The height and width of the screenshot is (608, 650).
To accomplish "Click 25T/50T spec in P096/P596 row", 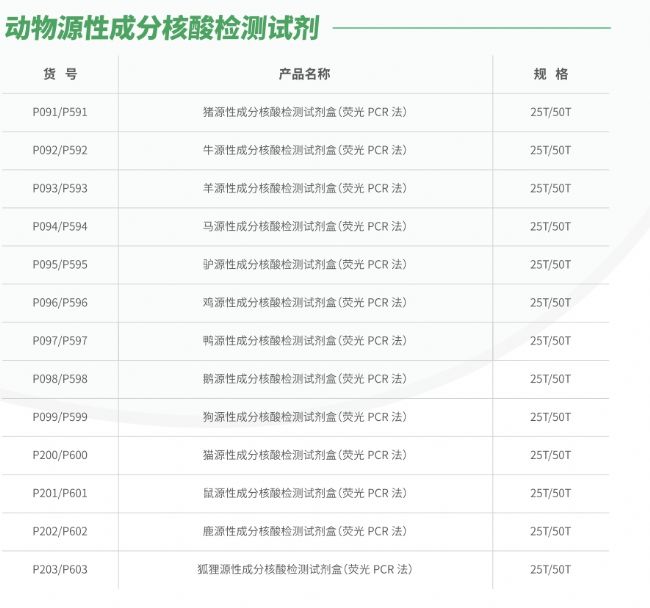I will pos(551,303).
